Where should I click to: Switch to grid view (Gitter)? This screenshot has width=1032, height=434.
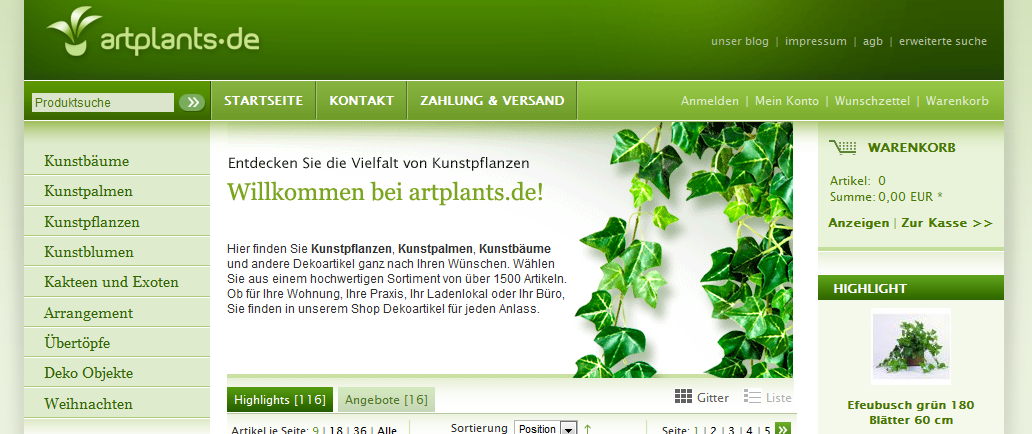701,397
